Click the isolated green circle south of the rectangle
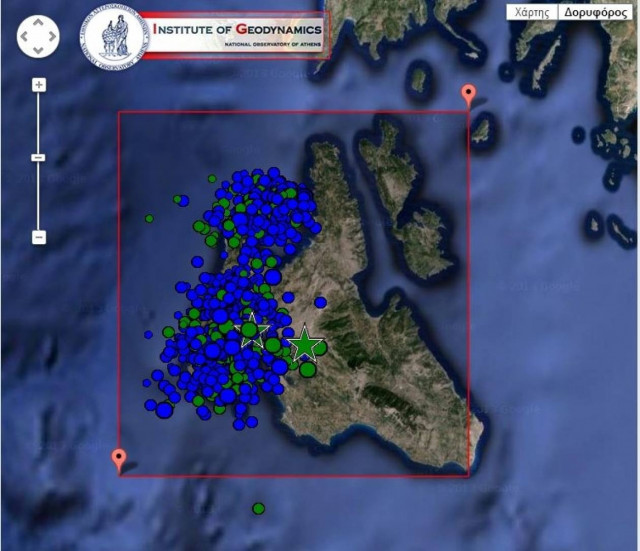Screen dimensions: 640x551 click(x=259, y=509)
